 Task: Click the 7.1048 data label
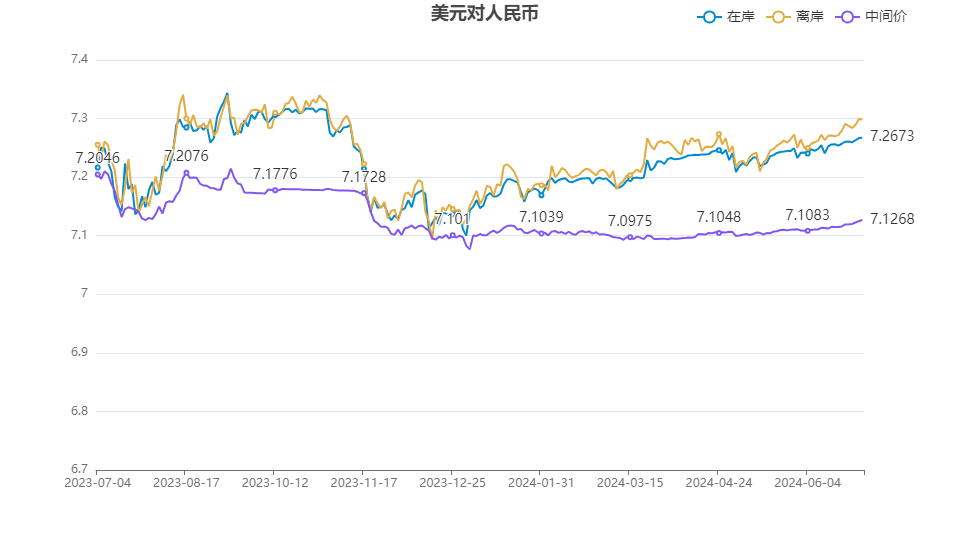point(718,216)
